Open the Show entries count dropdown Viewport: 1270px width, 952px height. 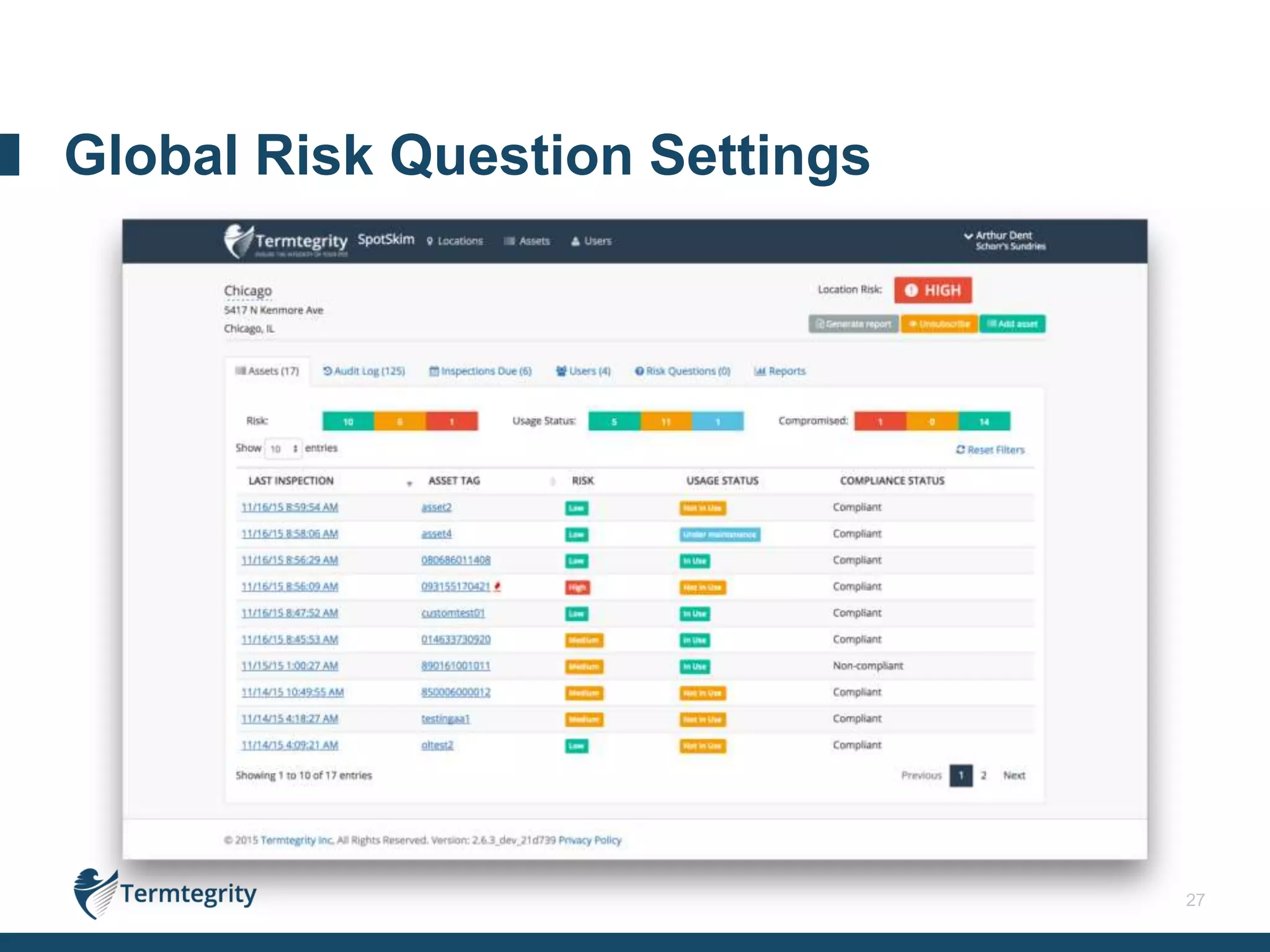[x=283, y=448]
